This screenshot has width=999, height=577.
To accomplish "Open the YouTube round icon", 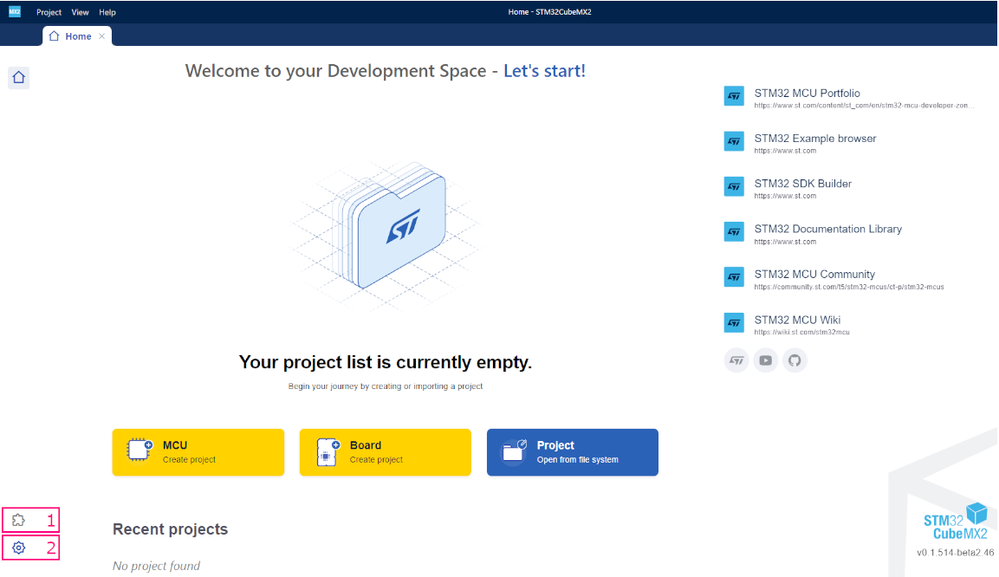I will coord(766,360).
